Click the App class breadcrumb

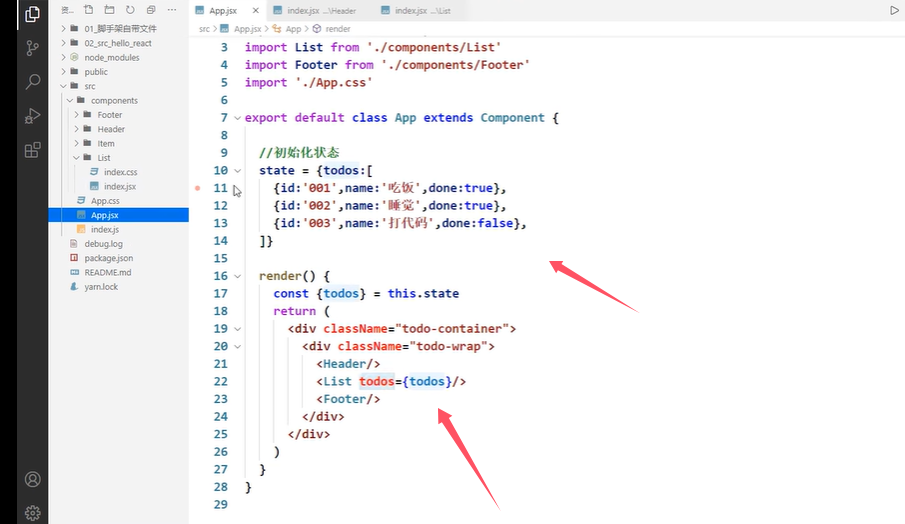(293, 29)
